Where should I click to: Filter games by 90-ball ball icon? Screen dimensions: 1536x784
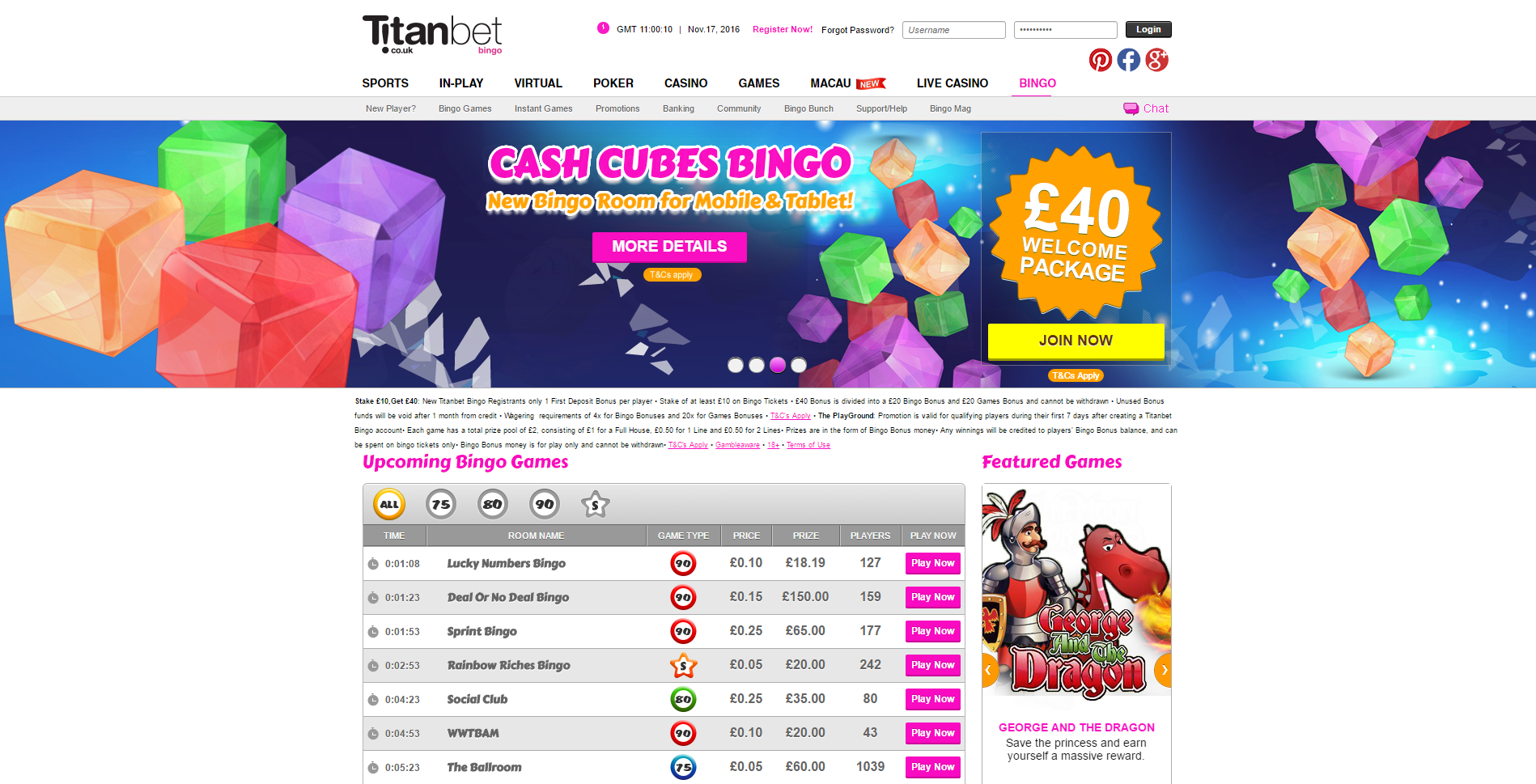click(x=545, y=504)
